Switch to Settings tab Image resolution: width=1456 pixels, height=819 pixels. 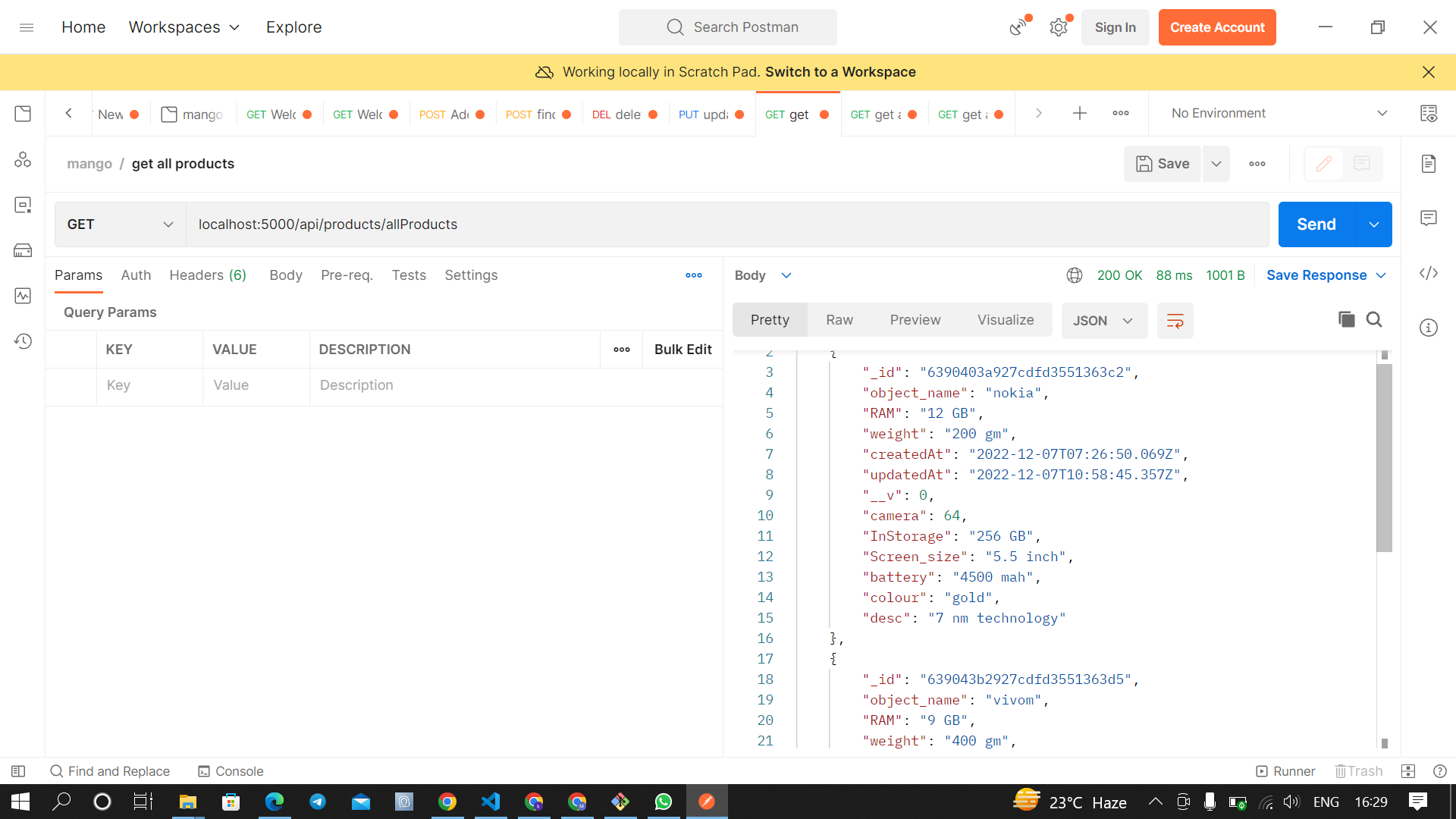pos(471,275)
